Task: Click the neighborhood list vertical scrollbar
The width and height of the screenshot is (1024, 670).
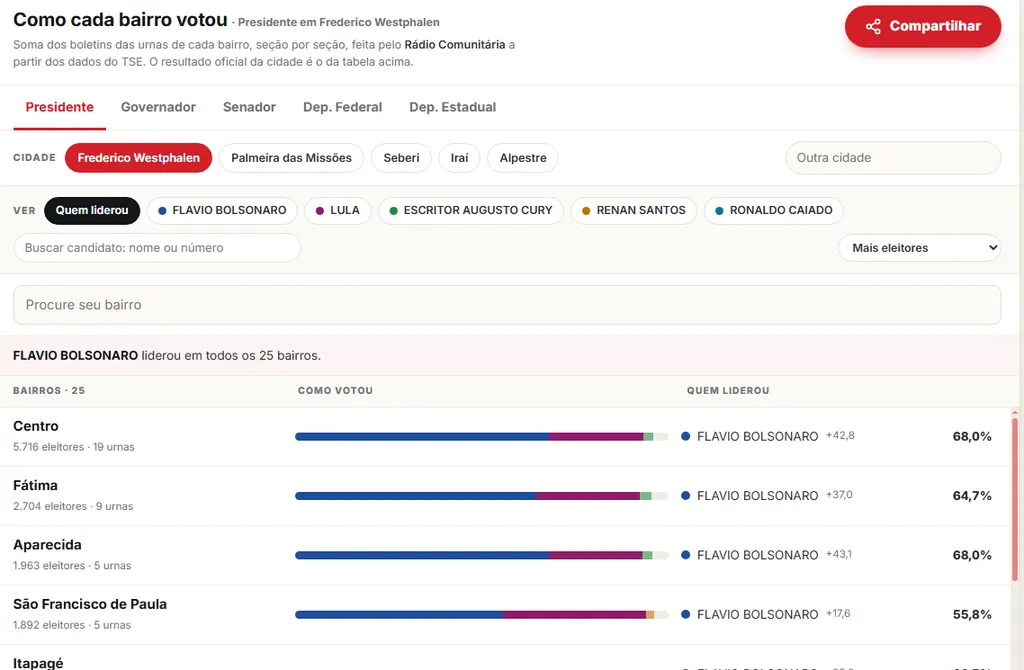Action: pyautogui.click(x=1015, y=499)
